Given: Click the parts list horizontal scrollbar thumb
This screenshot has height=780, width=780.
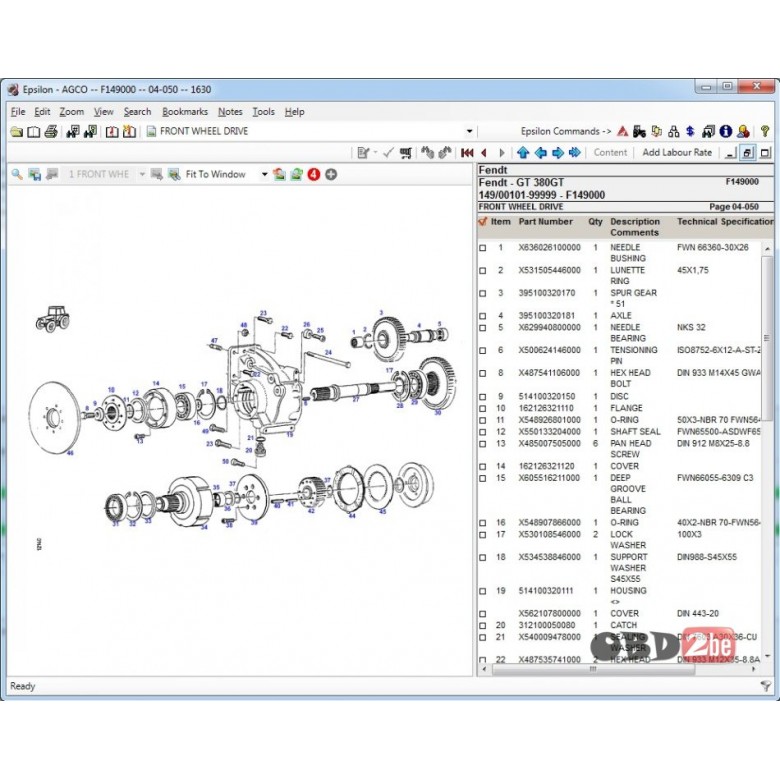Looking at the screenshot, I should [x=593, y=670].
